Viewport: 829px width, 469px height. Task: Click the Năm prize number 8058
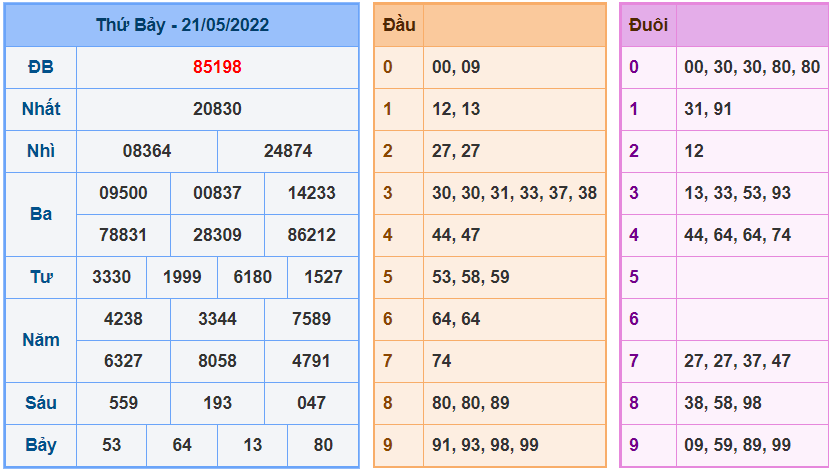coord(217,361)
